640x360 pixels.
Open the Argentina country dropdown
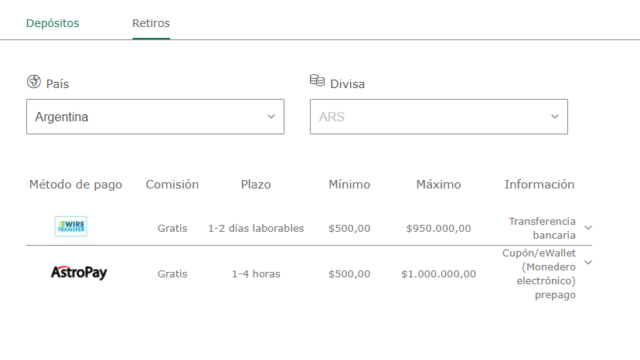(x=155, y=117)
